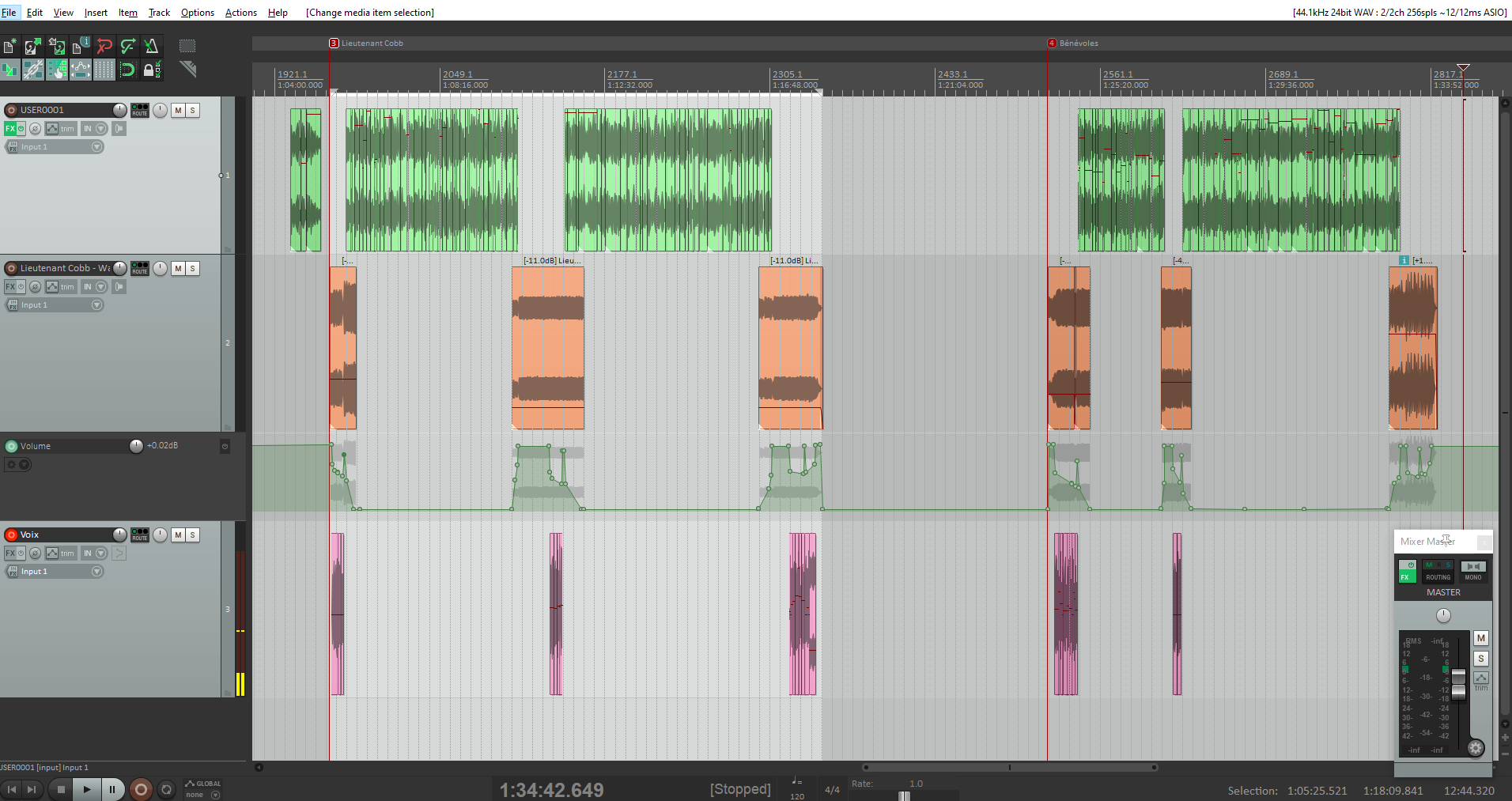Screen dimensions: 1512x801
Task: Click the dotted rectangle docker icon
Action: click(x=187, y=46)
